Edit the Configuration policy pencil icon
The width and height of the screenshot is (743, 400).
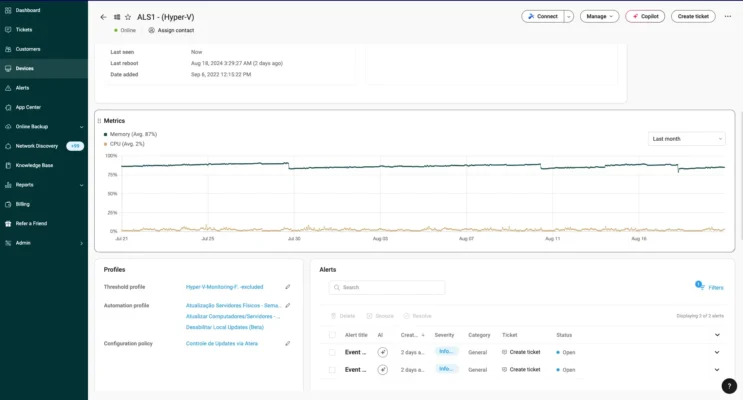pos(288,343)
